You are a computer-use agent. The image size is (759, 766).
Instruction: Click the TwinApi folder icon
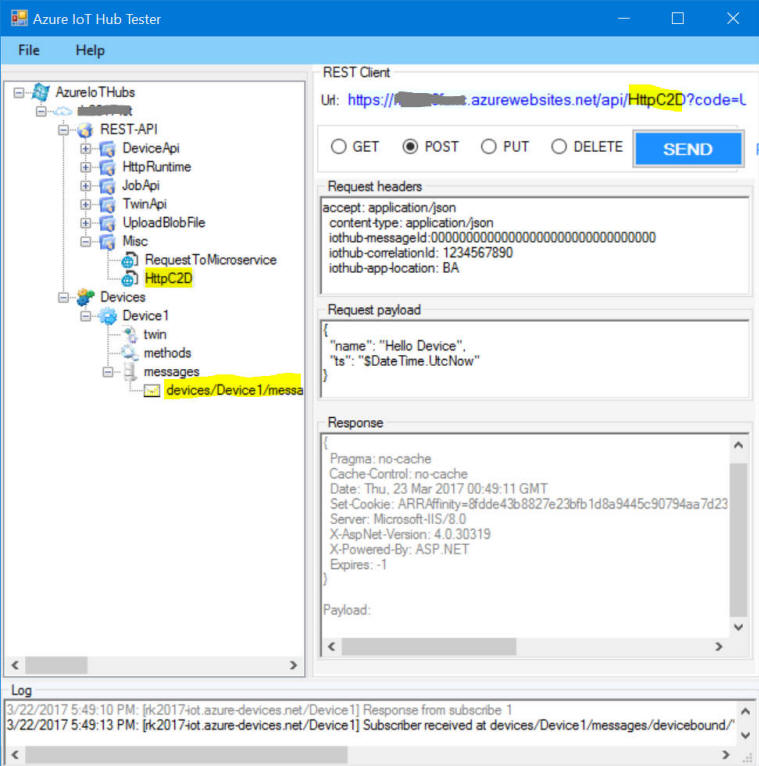107,204
